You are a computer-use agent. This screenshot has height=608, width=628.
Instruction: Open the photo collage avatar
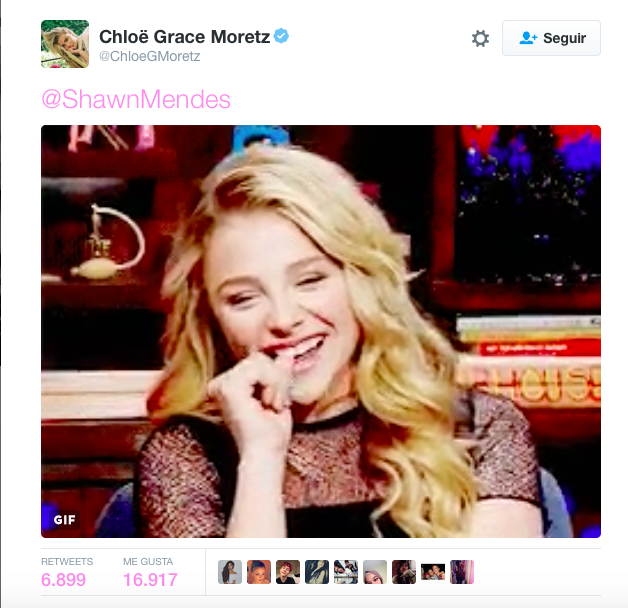[346, 572]
